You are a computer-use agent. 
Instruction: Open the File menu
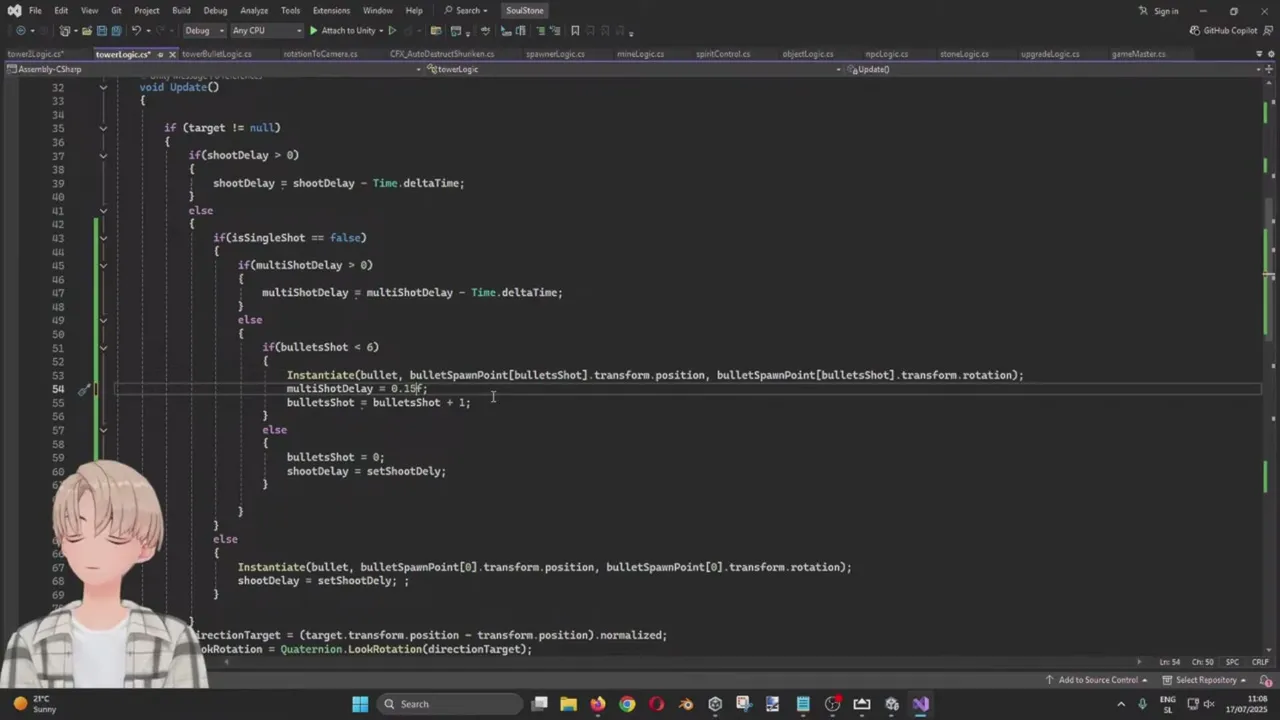pos(35,11)
